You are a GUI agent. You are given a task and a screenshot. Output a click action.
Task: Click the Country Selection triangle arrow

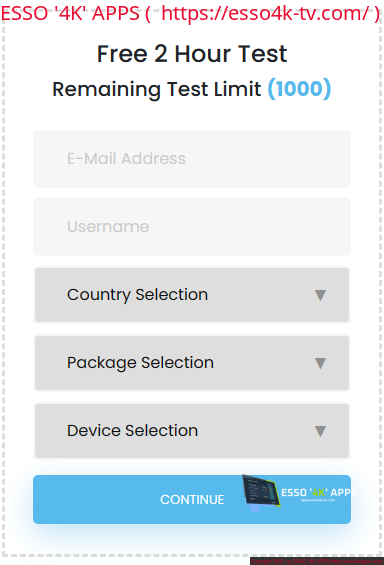[320, 295]
